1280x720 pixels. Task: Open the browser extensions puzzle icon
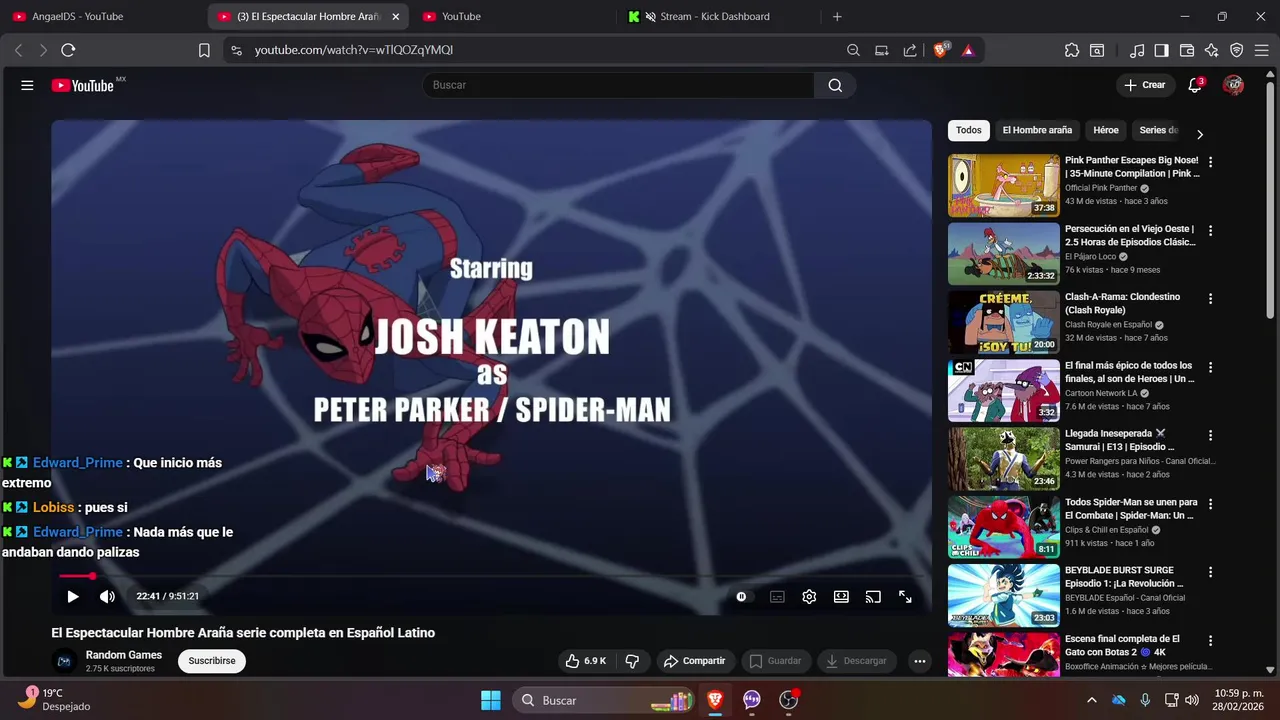coord(1072,50)
